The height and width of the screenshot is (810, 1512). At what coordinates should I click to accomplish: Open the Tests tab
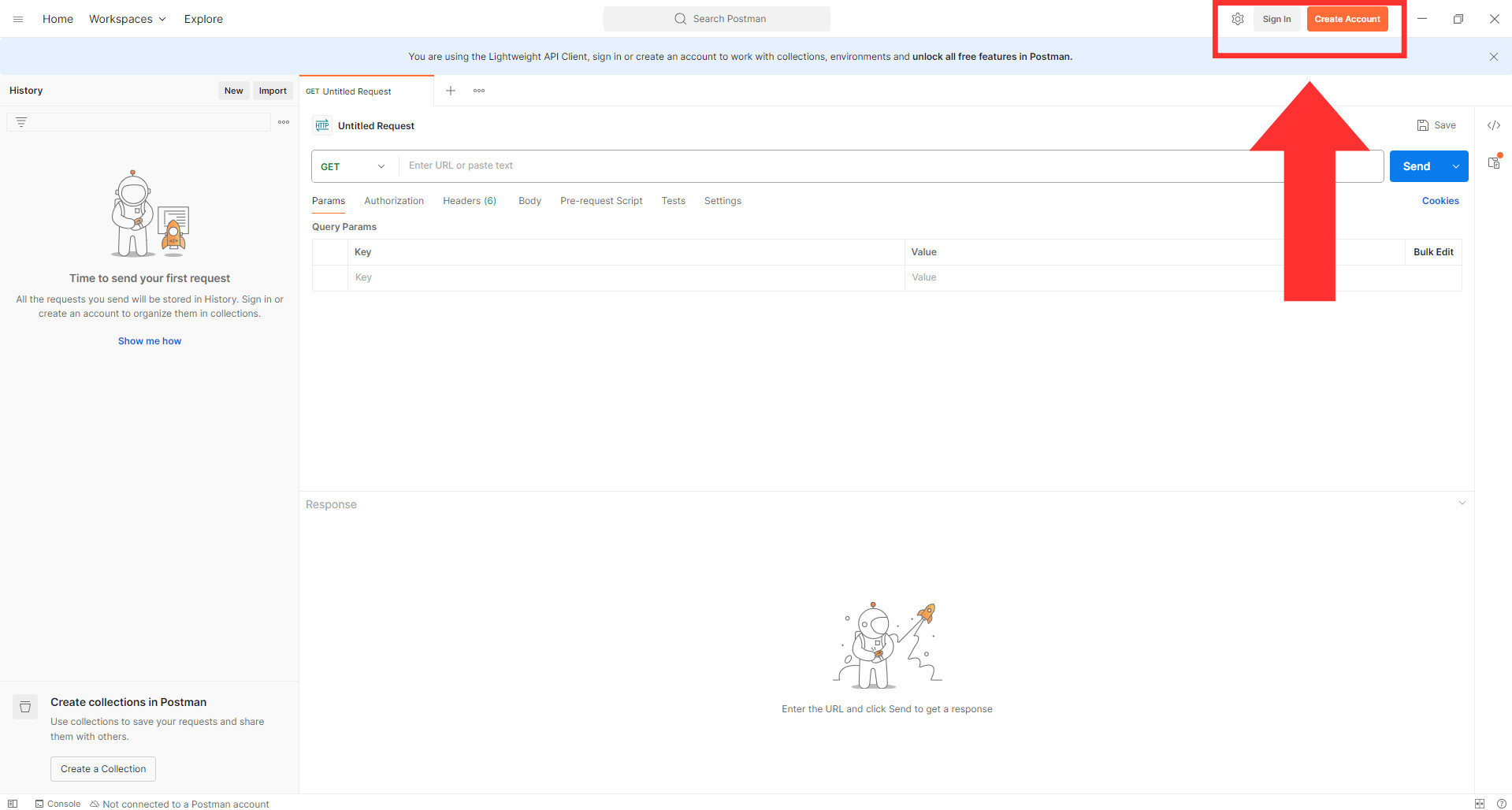tap(674, 201)
